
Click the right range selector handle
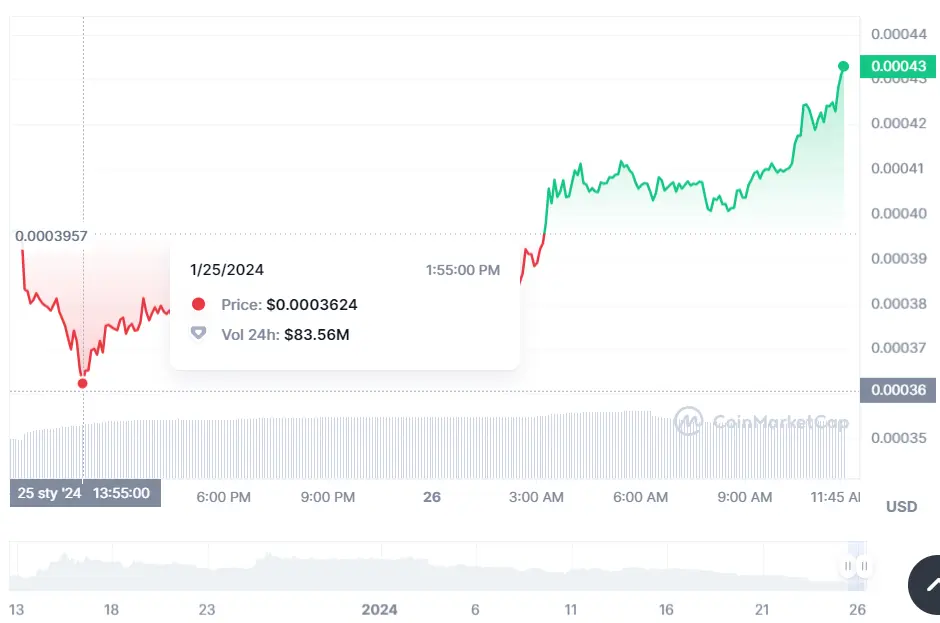tap(865, 567)
